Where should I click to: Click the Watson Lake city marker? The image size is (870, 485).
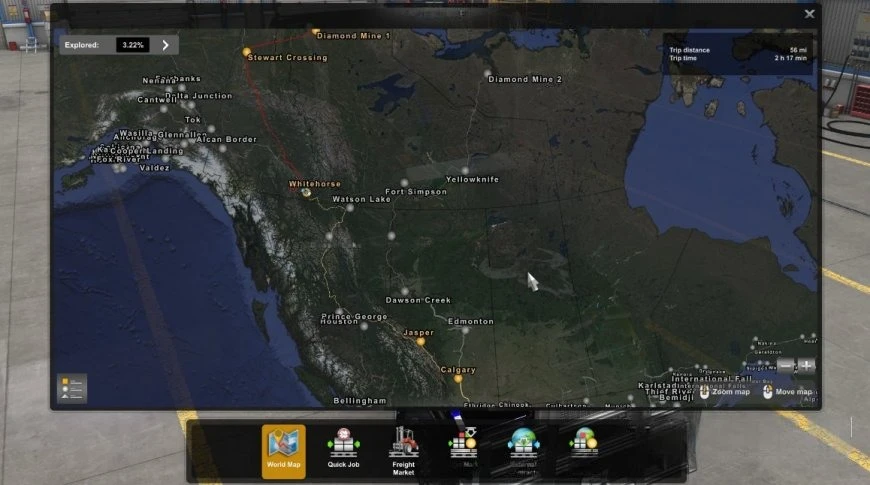[350, 208]
